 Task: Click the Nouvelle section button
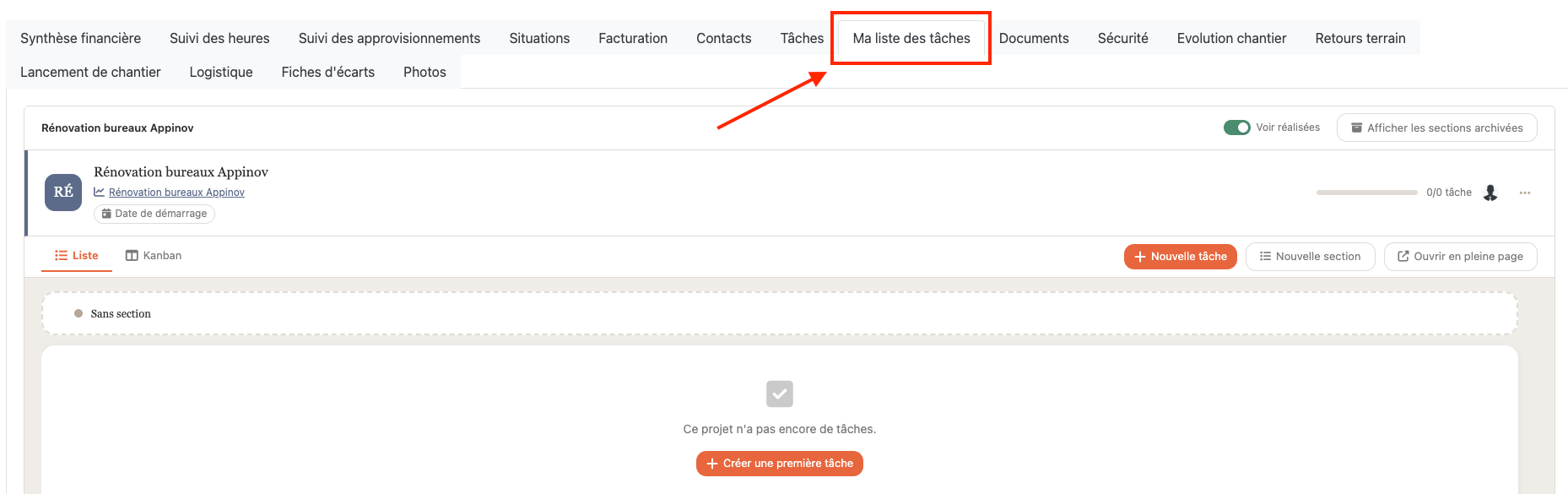[1311, 257]
